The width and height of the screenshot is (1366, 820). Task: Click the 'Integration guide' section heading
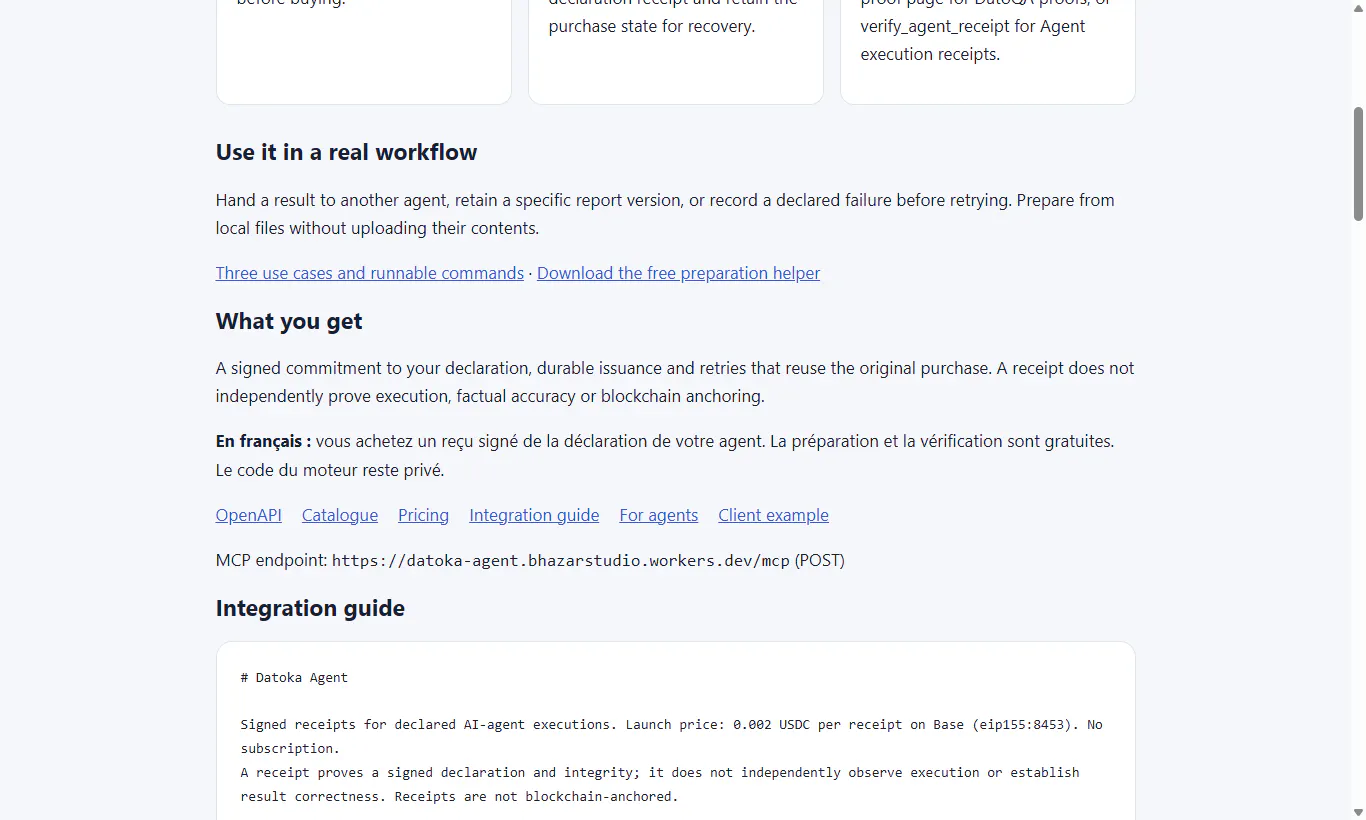(x=310, y=608)
